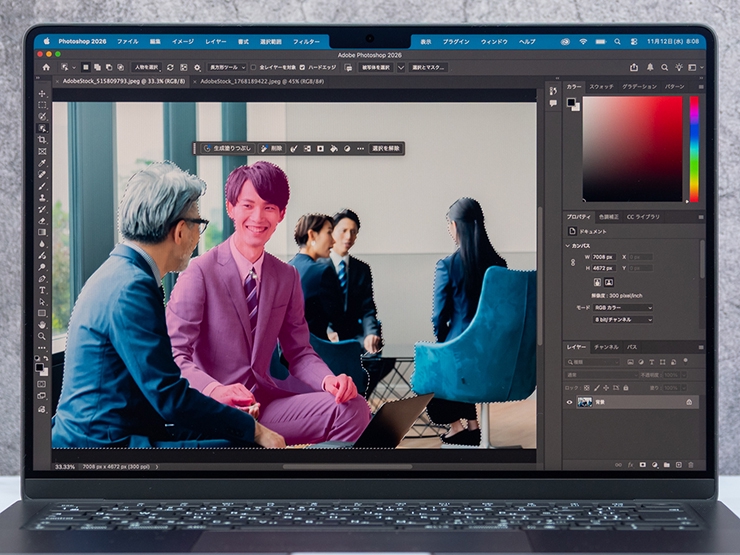Collapse the カンバス section

click(567, 245)
